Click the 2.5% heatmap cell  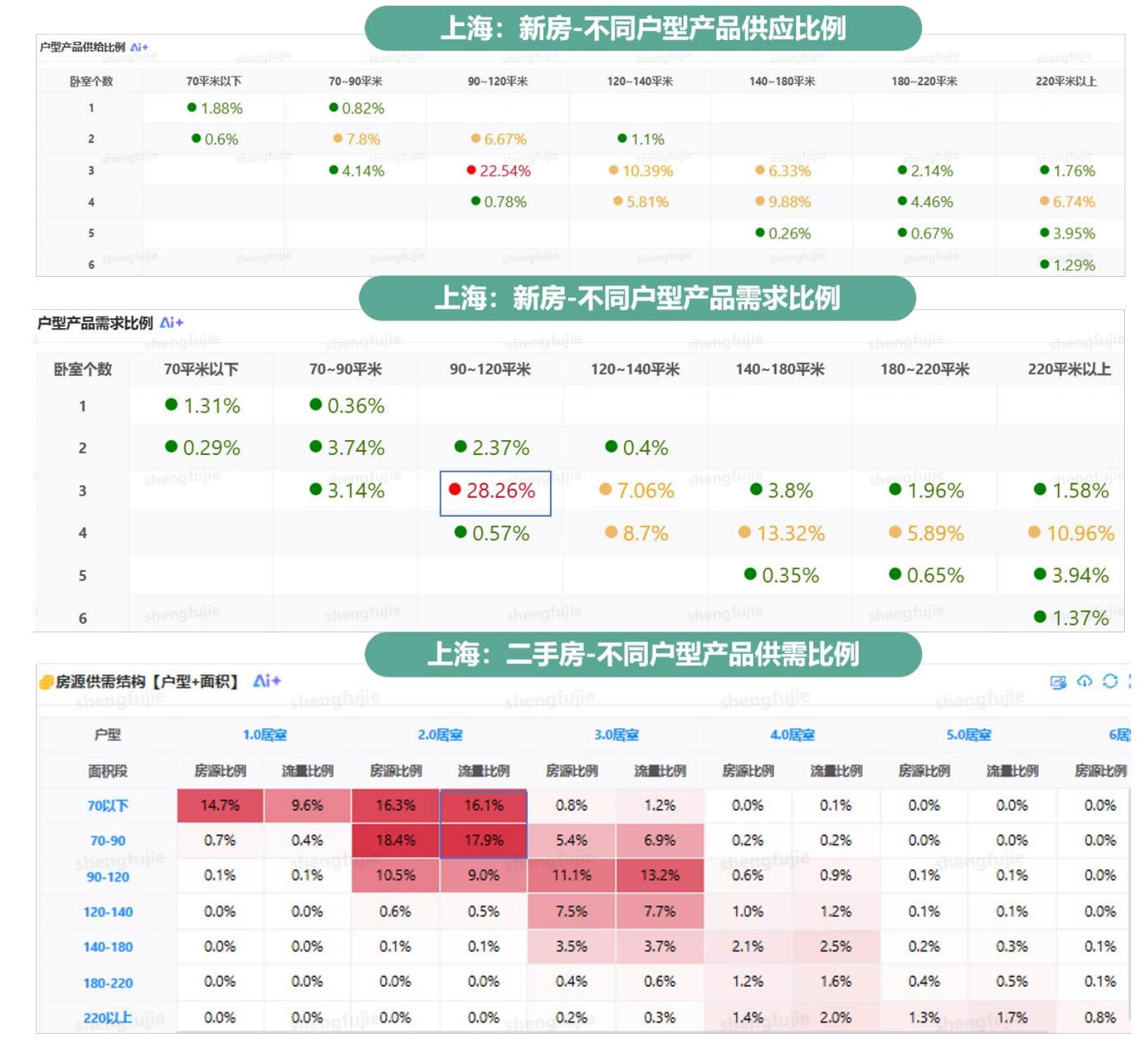click(x=836, y=947)
